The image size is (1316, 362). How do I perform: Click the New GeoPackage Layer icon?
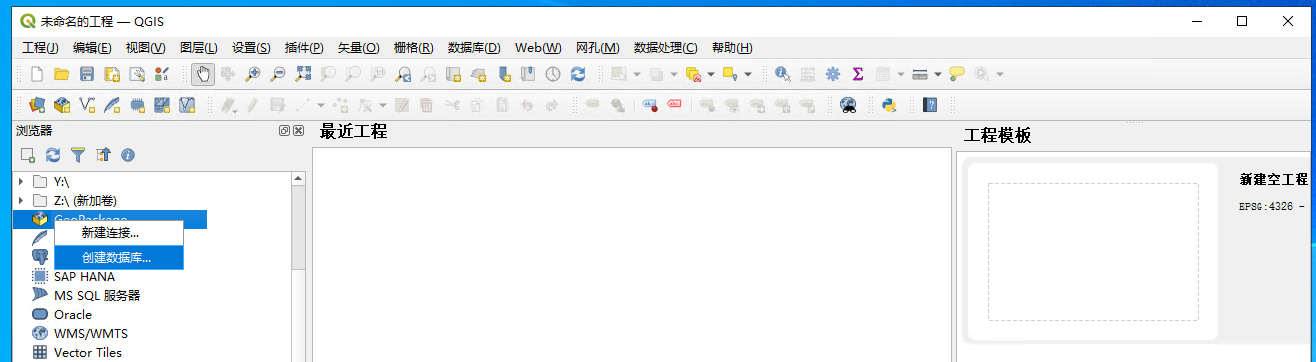click(x=62, y=104)
